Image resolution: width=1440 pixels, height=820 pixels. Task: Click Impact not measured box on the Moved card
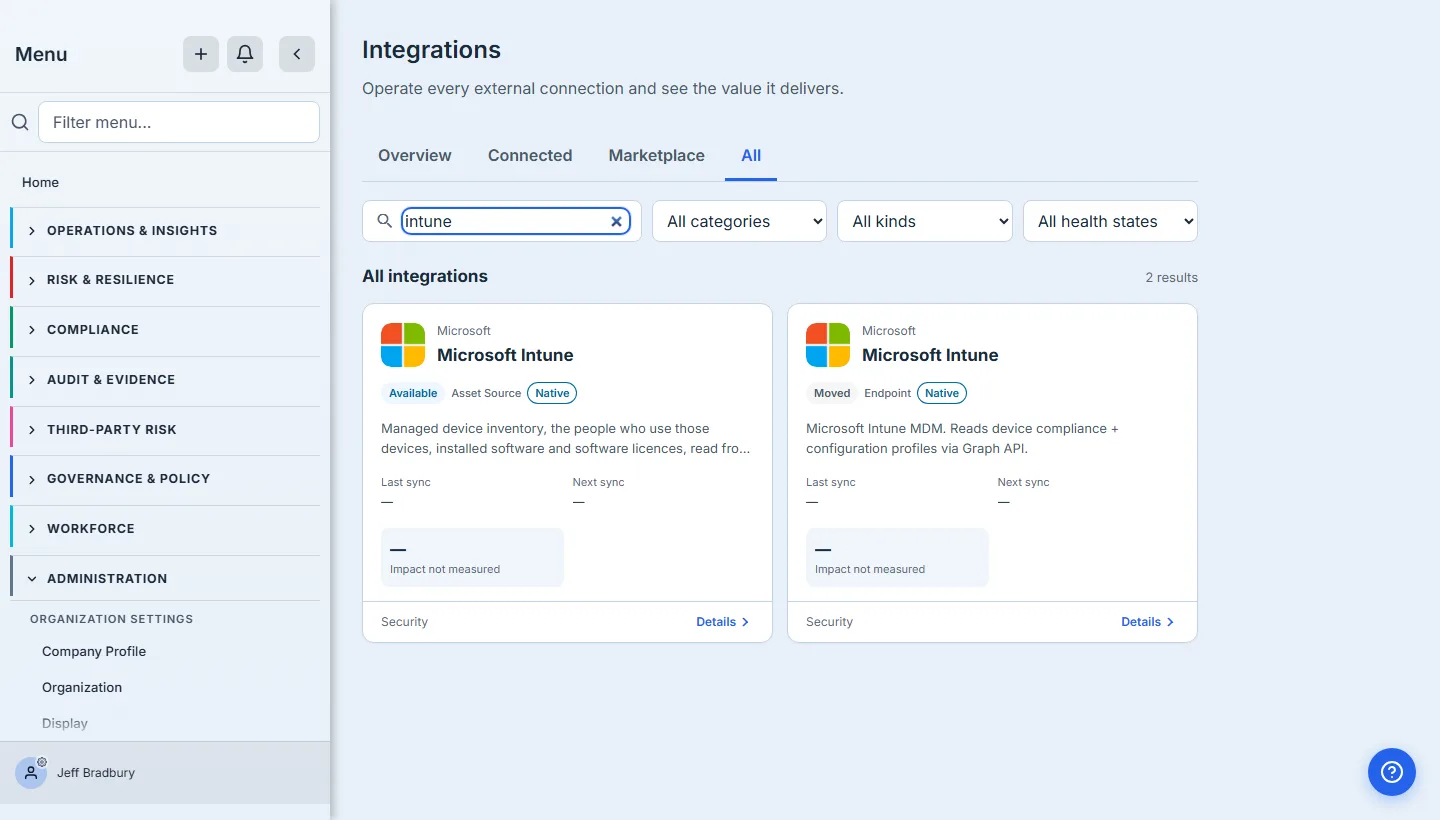pos(897,558)
